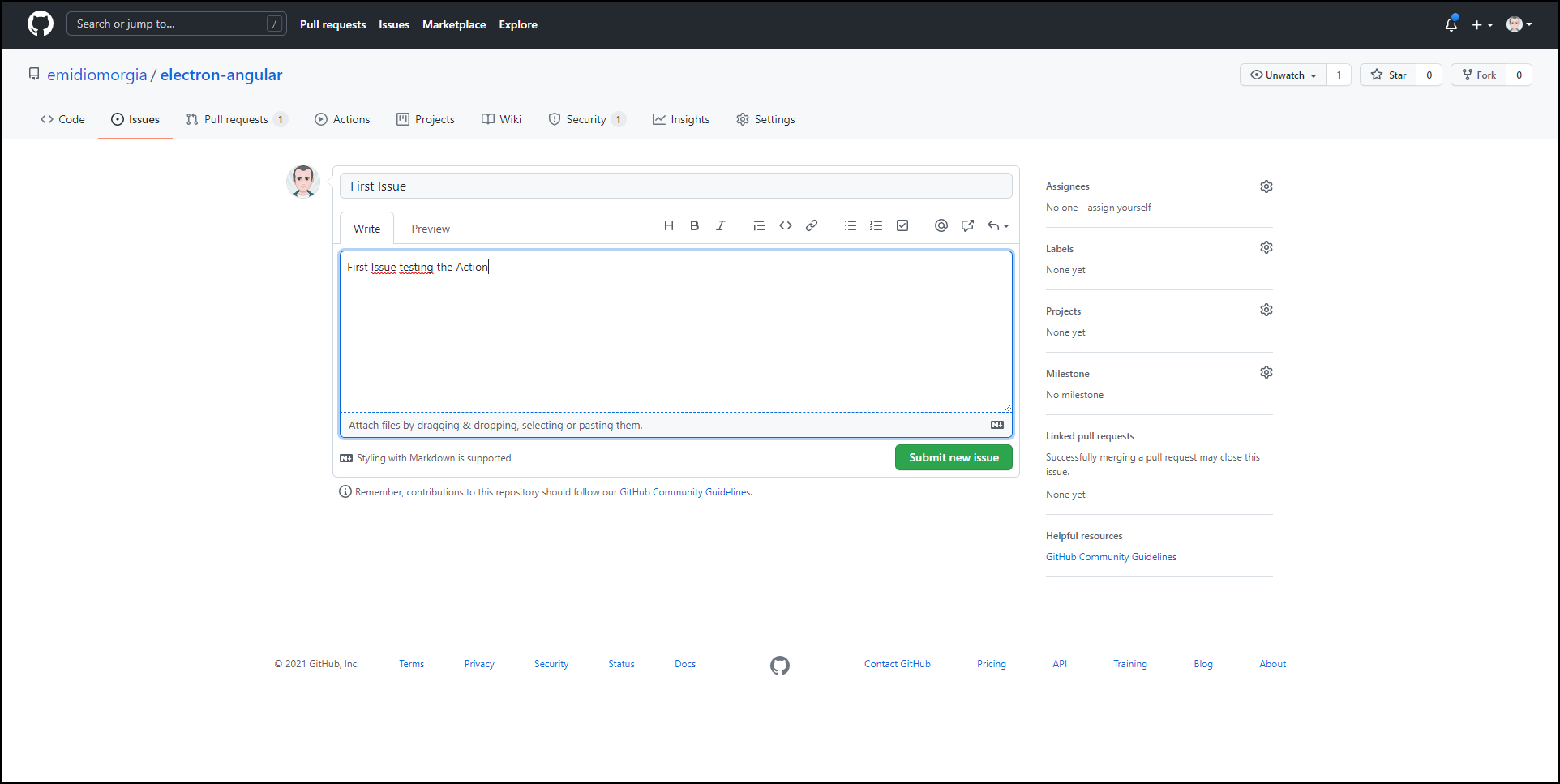Star the electron-angular repository
The width and height of the screenshot is (1560, 784).
coord(1389,75)
